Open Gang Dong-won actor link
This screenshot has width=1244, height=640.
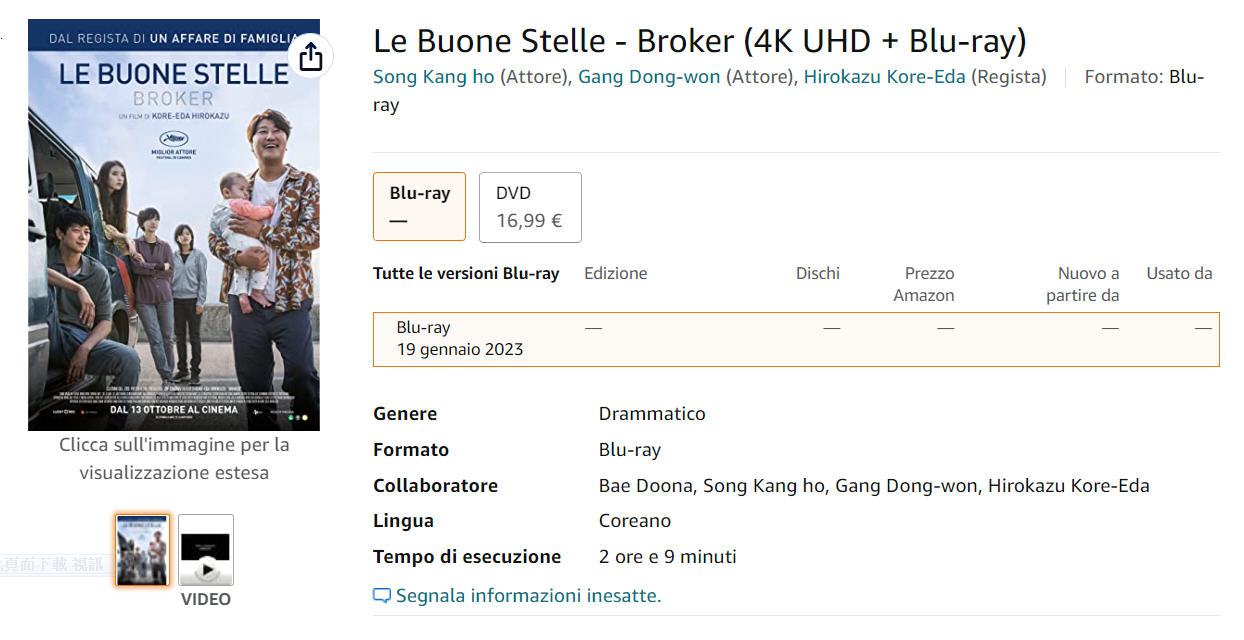649,77
